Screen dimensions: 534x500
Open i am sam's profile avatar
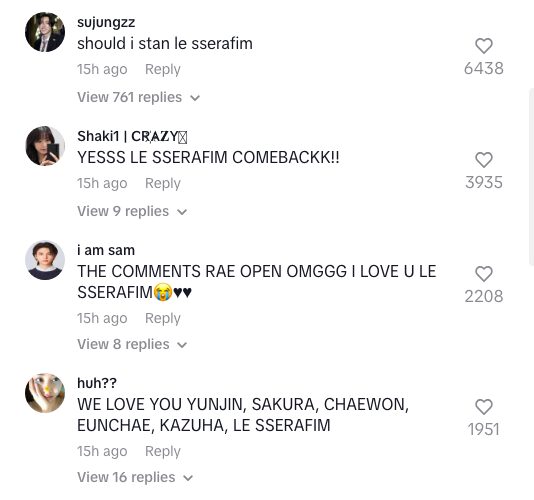coord(45,260)
